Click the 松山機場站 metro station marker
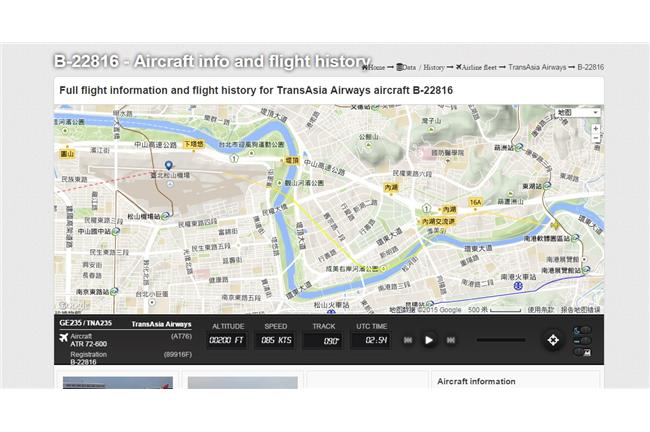 click(x=165, y=216)
